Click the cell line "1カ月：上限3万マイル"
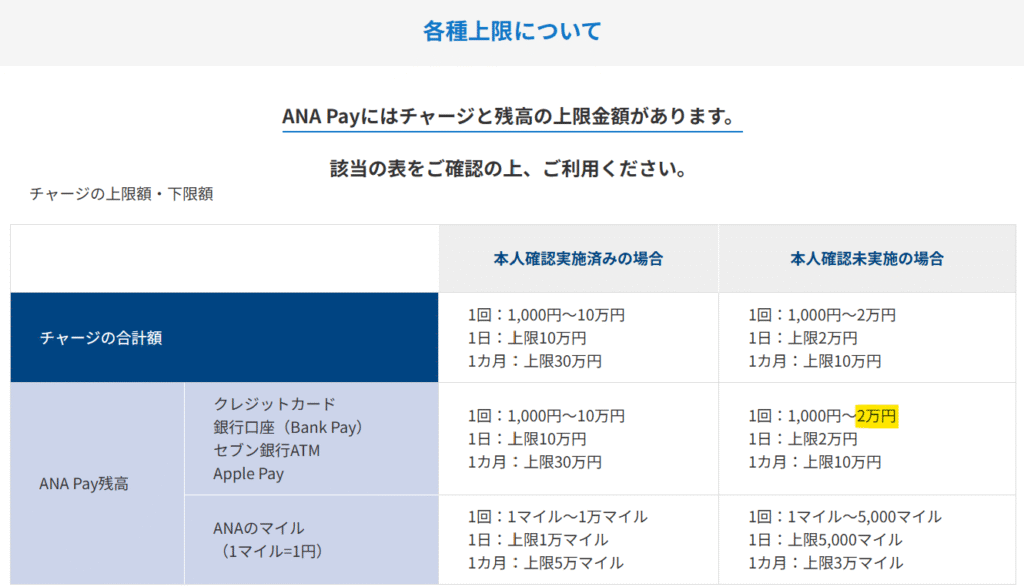Image resolution: width=1024 pixels, height=587 pixels. tap(826, 563)
